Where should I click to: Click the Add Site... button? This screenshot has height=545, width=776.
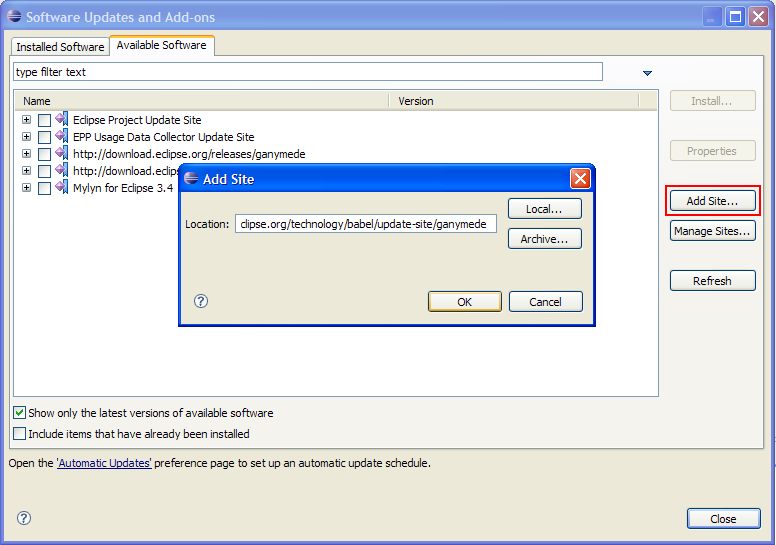point(712,200)
